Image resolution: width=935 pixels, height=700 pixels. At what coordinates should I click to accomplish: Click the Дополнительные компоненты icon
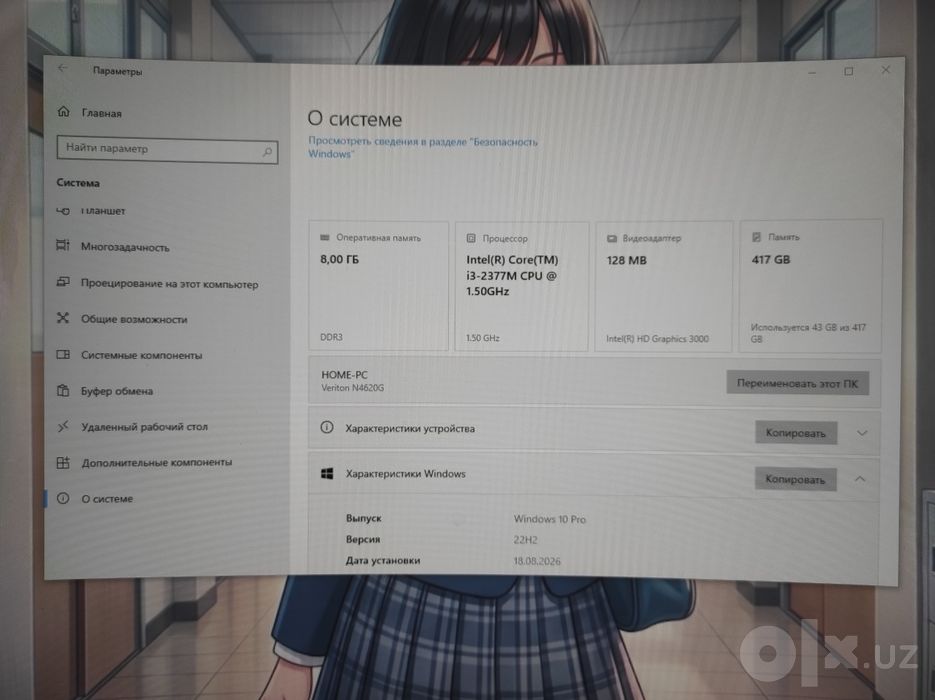coord(63,462)
